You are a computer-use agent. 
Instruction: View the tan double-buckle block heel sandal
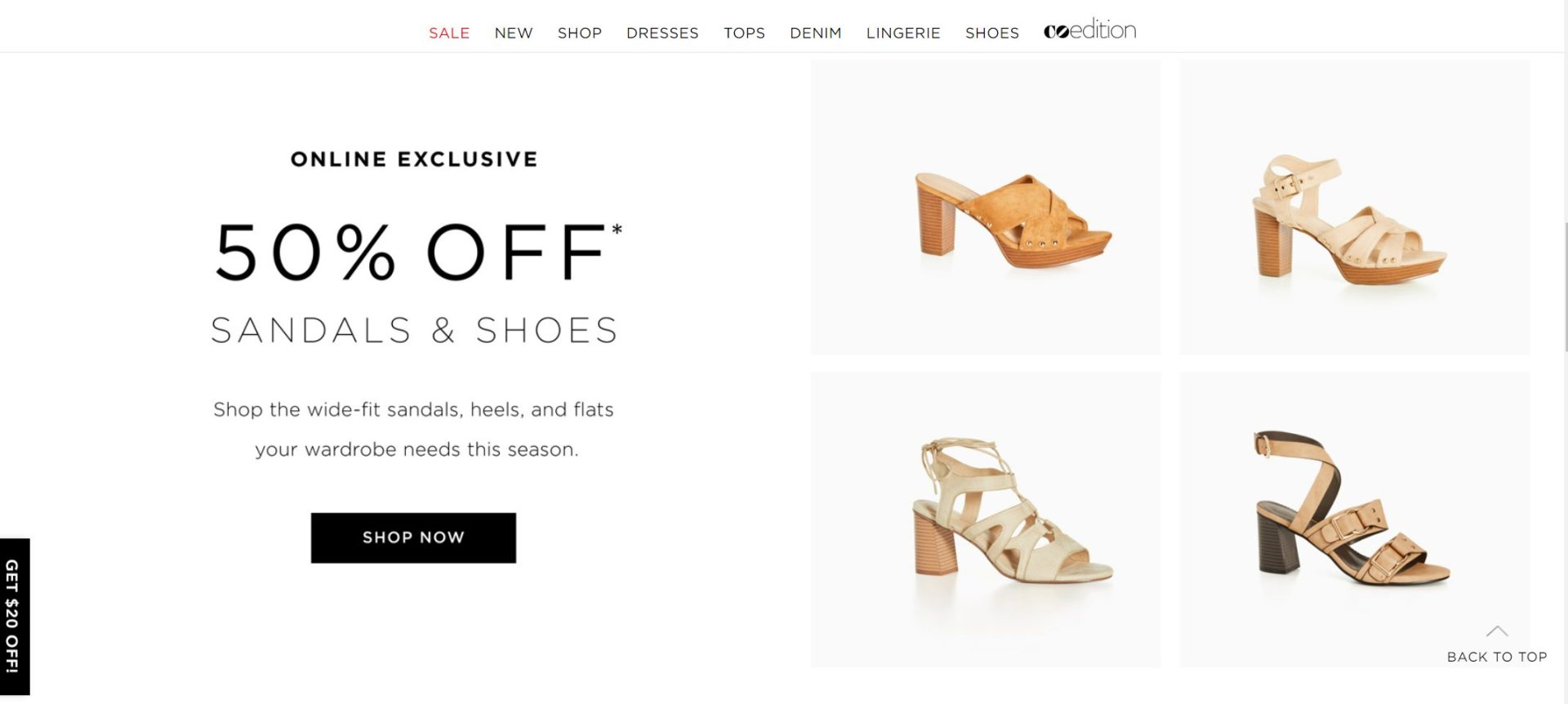[1355, 519]
